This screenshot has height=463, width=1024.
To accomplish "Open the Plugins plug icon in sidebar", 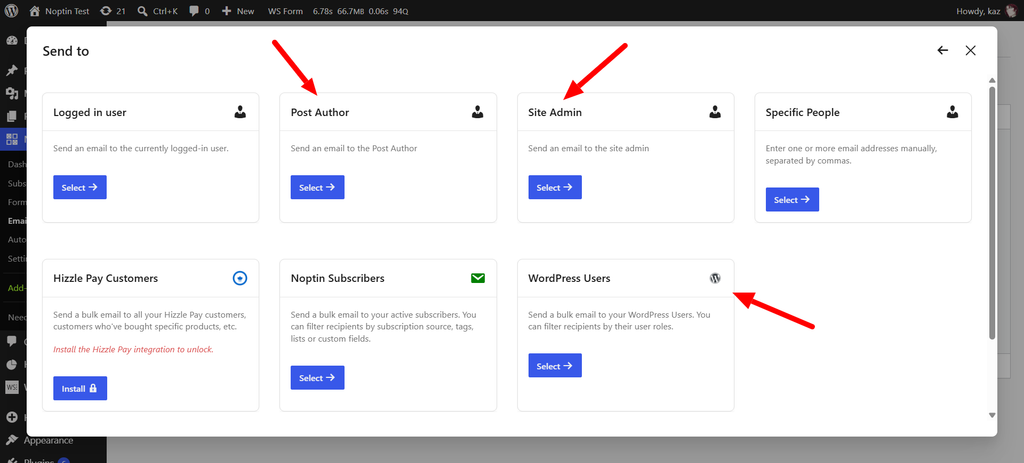I will click(x=12, y=459).
